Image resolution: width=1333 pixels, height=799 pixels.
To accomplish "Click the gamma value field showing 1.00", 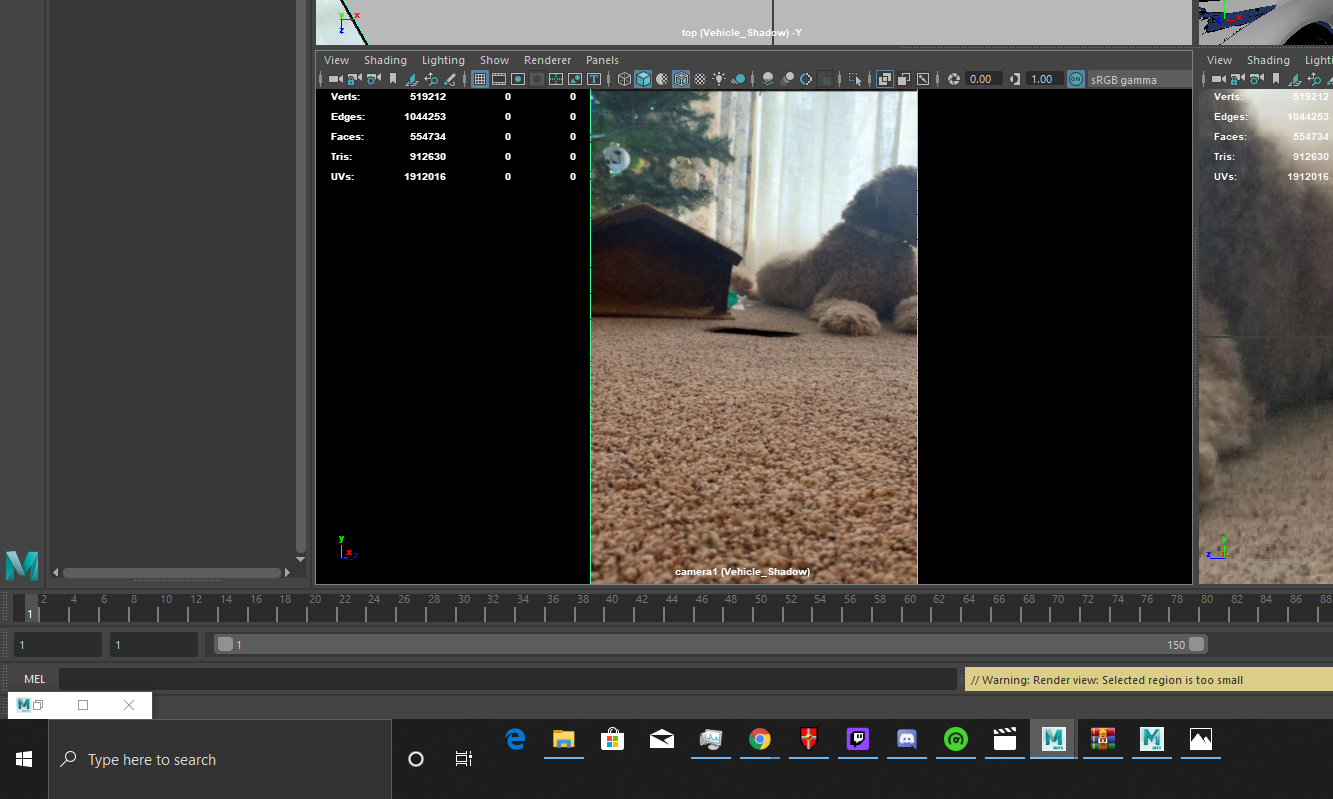I will pyautogui.click(x=1043, y=79).
